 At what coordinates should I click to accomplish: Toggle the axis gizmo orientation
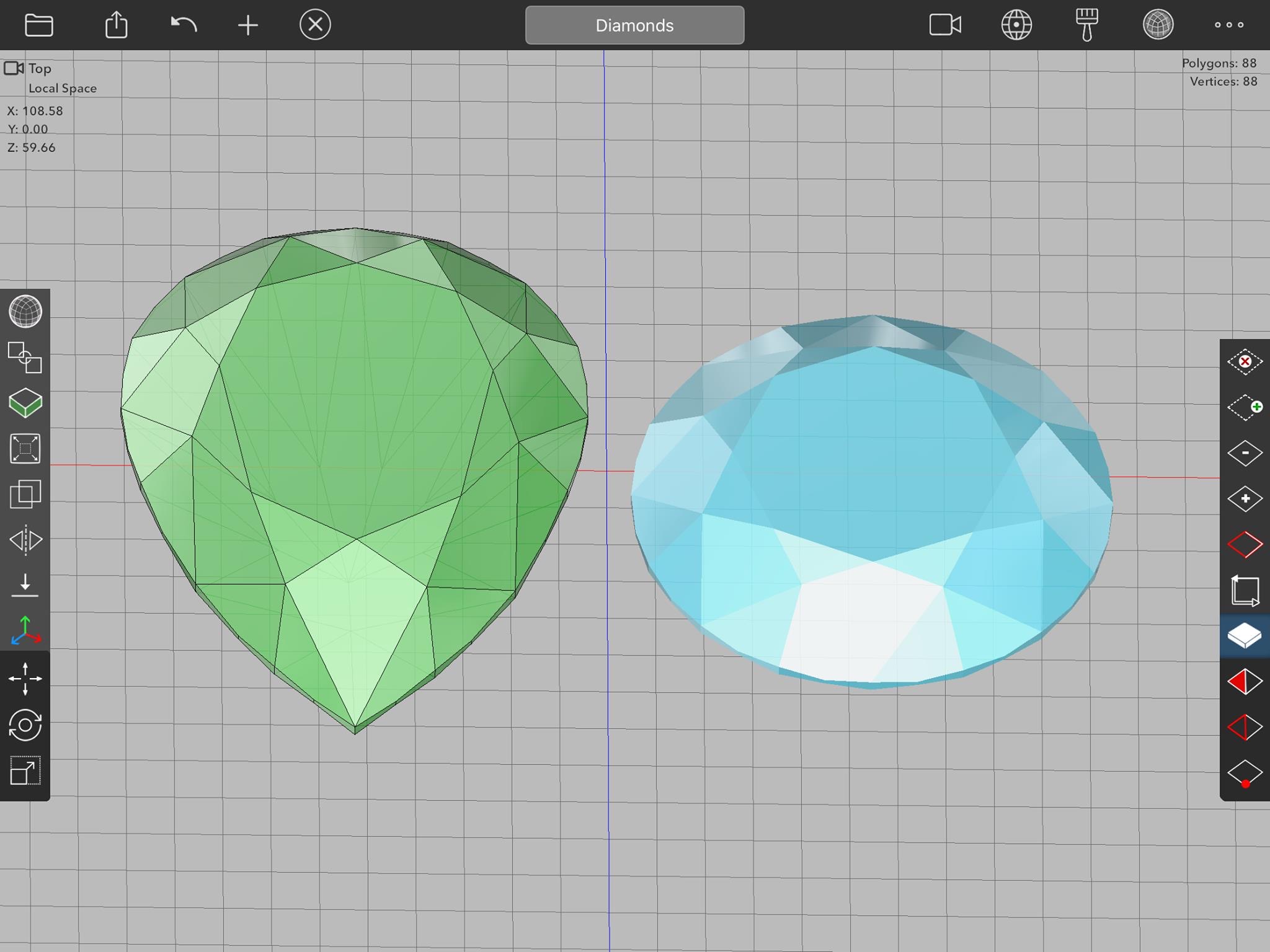25,631
